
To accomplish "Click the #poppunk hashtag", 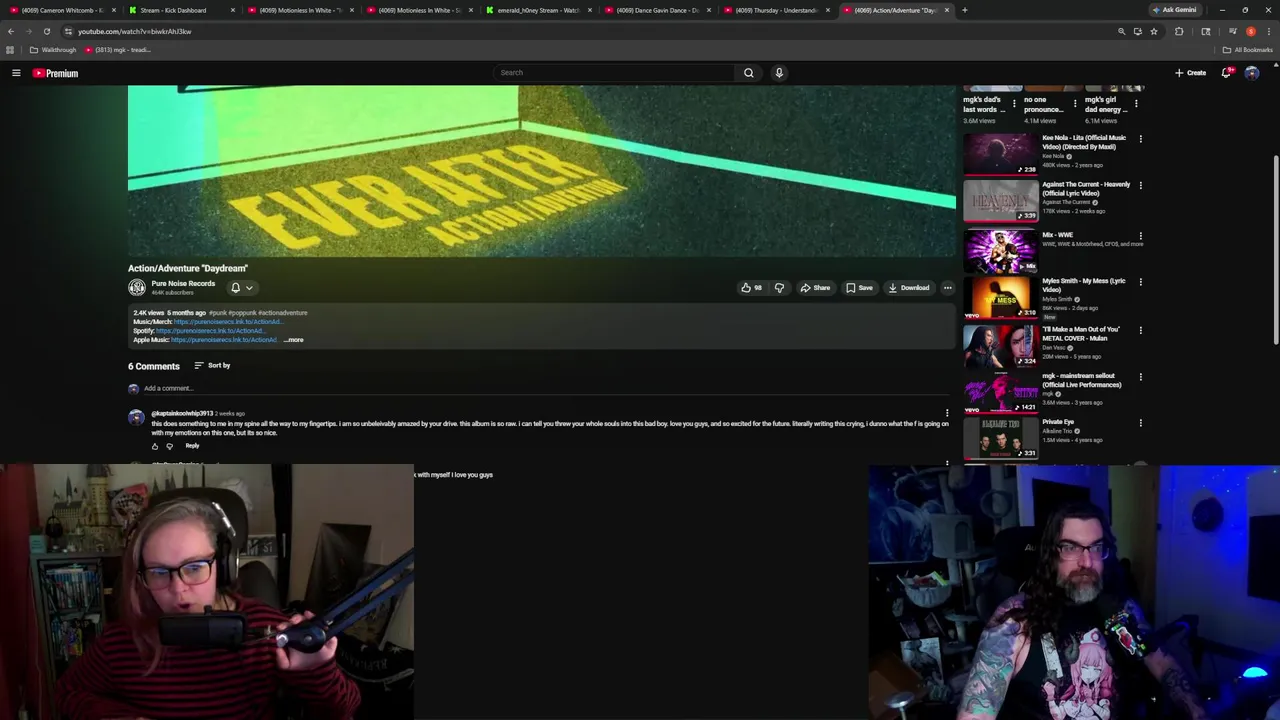I will 243,313.
